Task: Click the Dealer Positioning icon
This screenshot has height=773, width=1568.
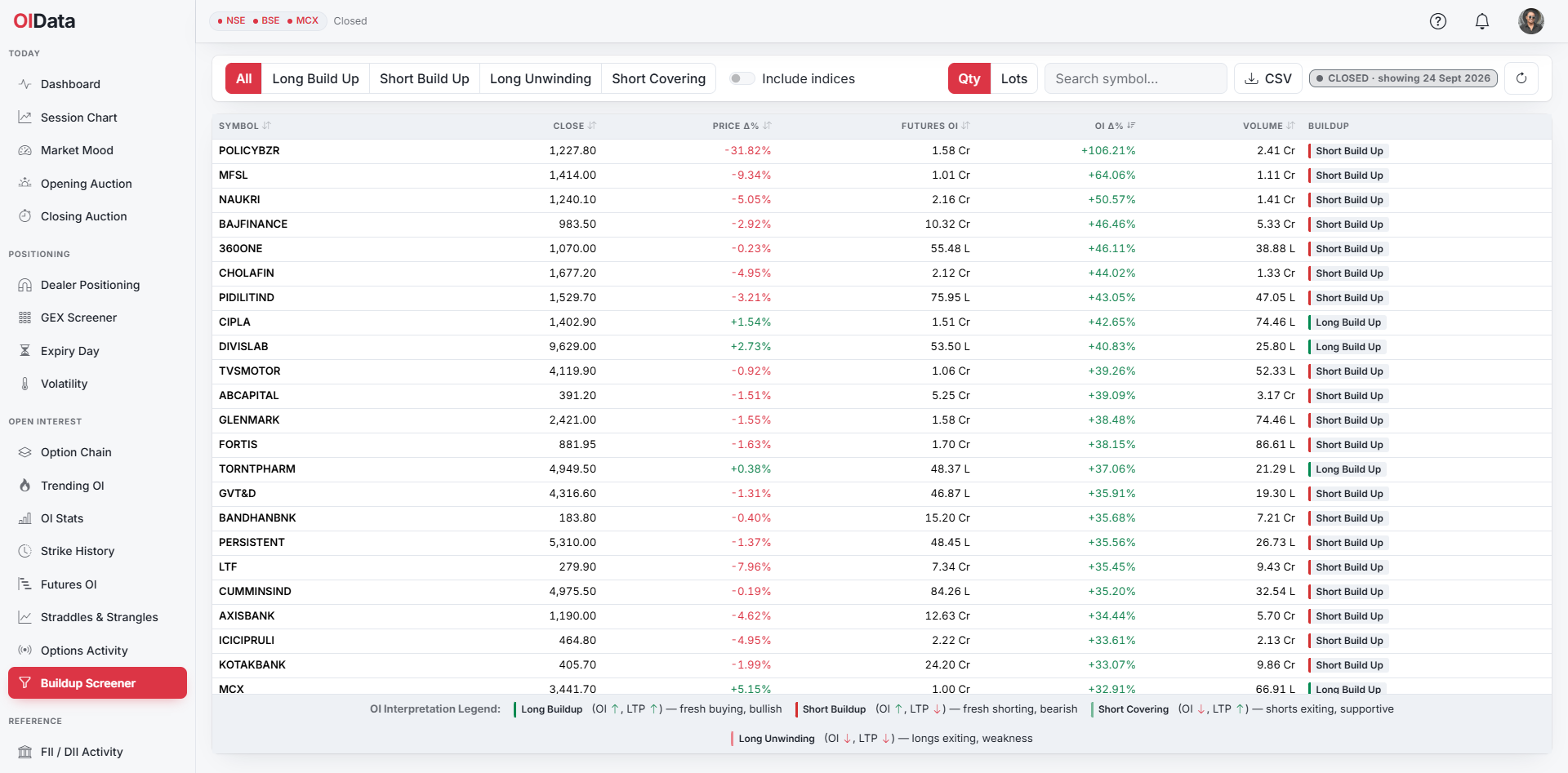Action: (x=25, y=285)
